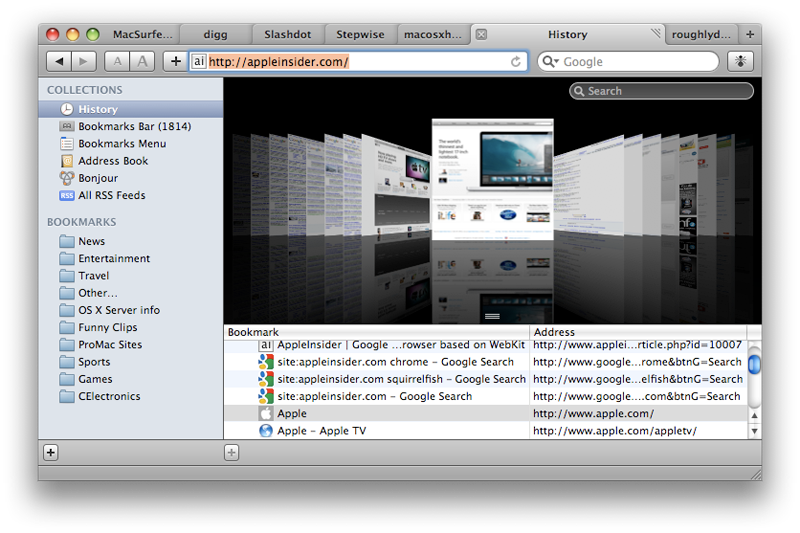Select the Apple TV page thumbnail in Cover Flow
The width and height of the screenshot is (800, 533).
coord(397,186)
